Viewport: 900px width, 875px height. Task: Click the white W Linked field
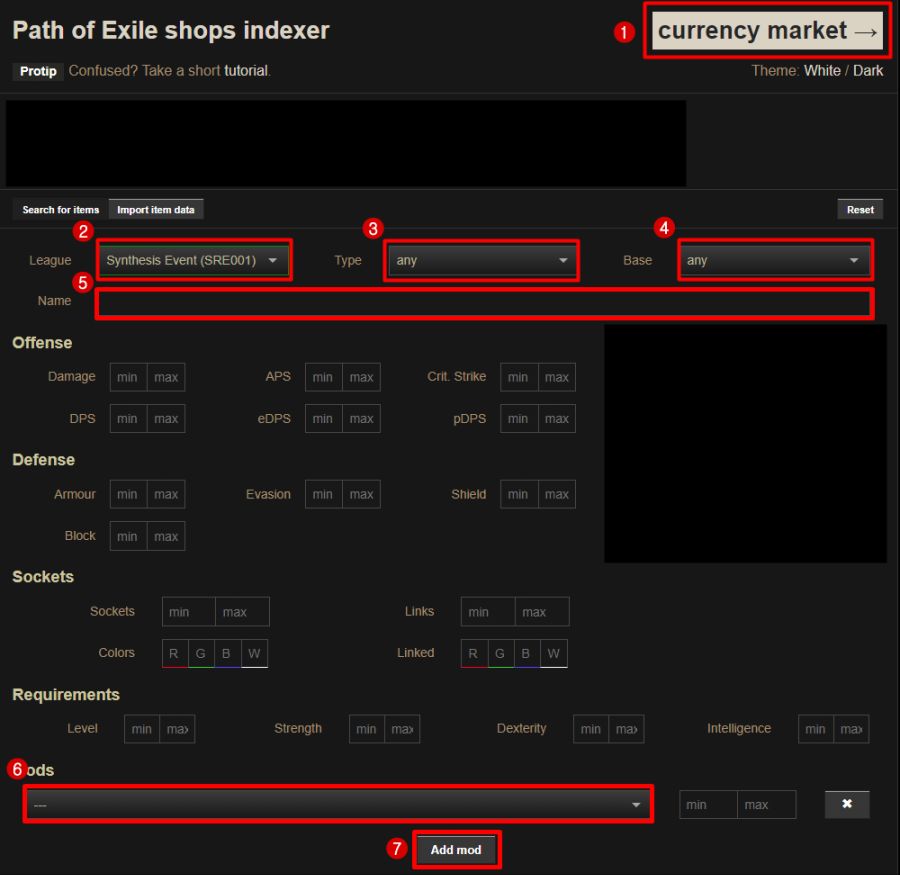554,653
